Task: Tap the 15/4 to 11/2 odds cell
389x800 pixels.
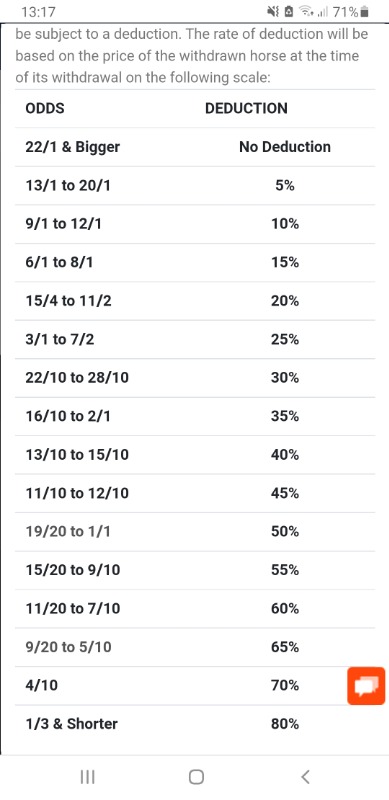Action: (x=68, y=301)
